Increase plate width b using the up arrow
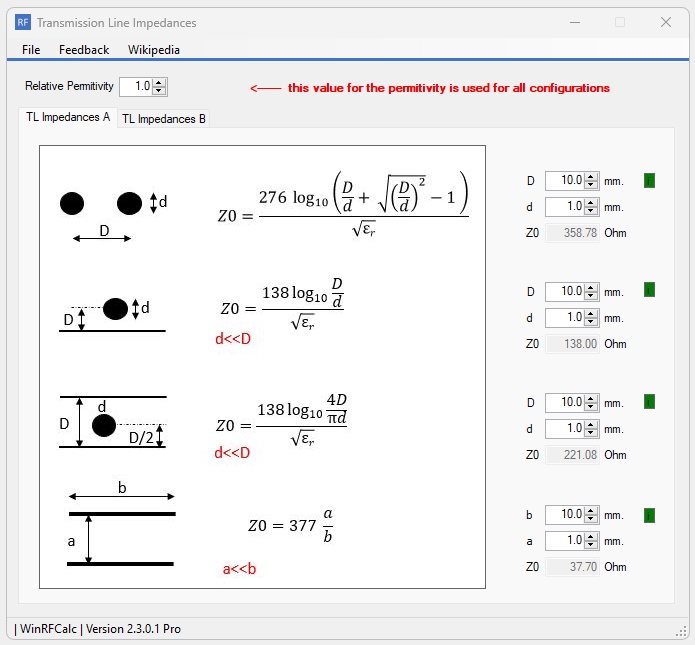Viewport: 695px width, 645px height. click(x=591, y=510)
